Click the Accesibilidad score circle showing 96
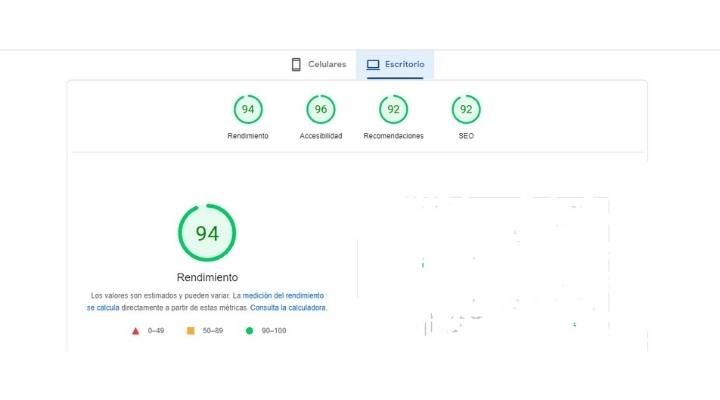720x400 pixels. click(x=321, y=109)
